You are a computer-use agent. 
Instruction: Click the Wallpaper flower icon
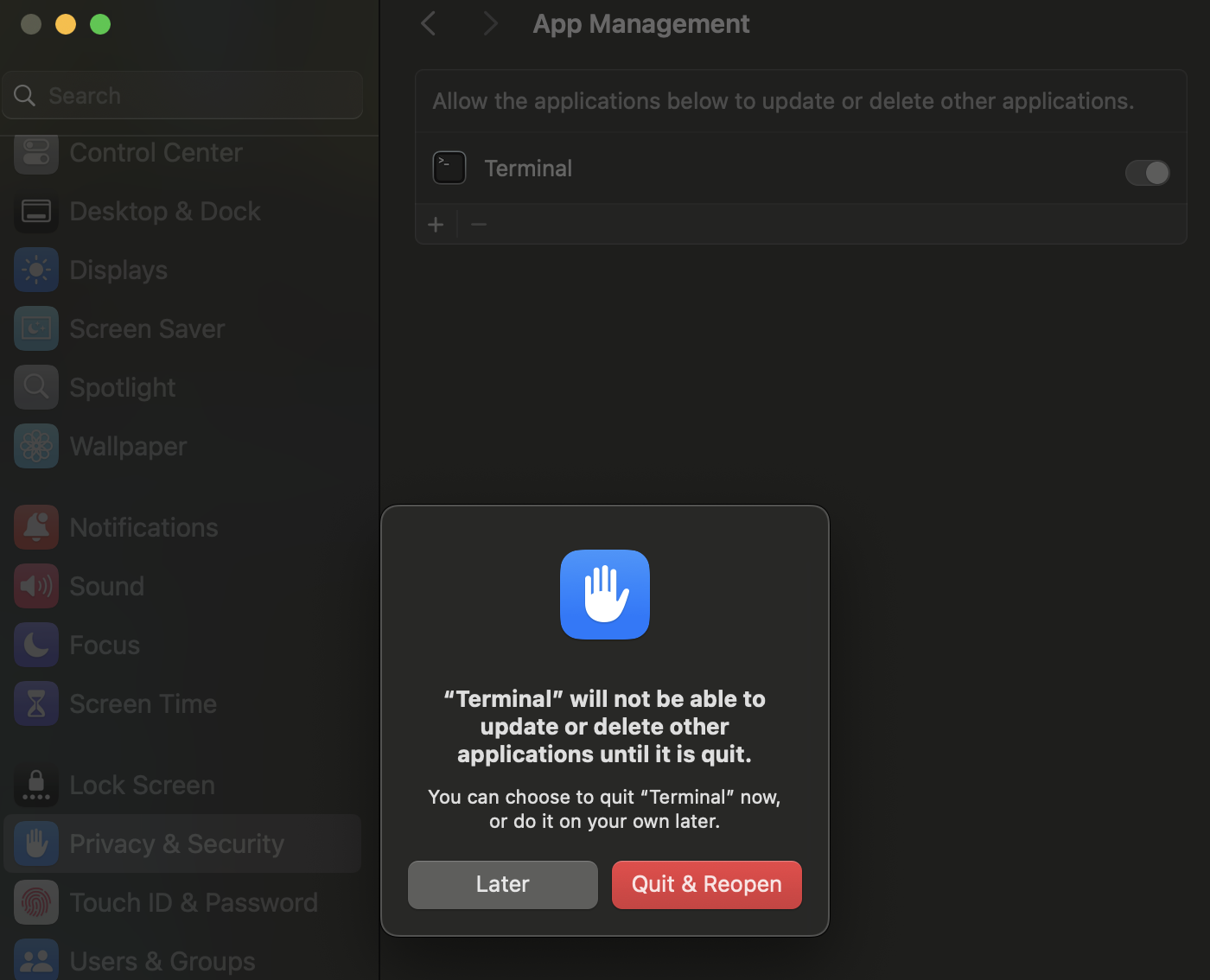point(36,446)
